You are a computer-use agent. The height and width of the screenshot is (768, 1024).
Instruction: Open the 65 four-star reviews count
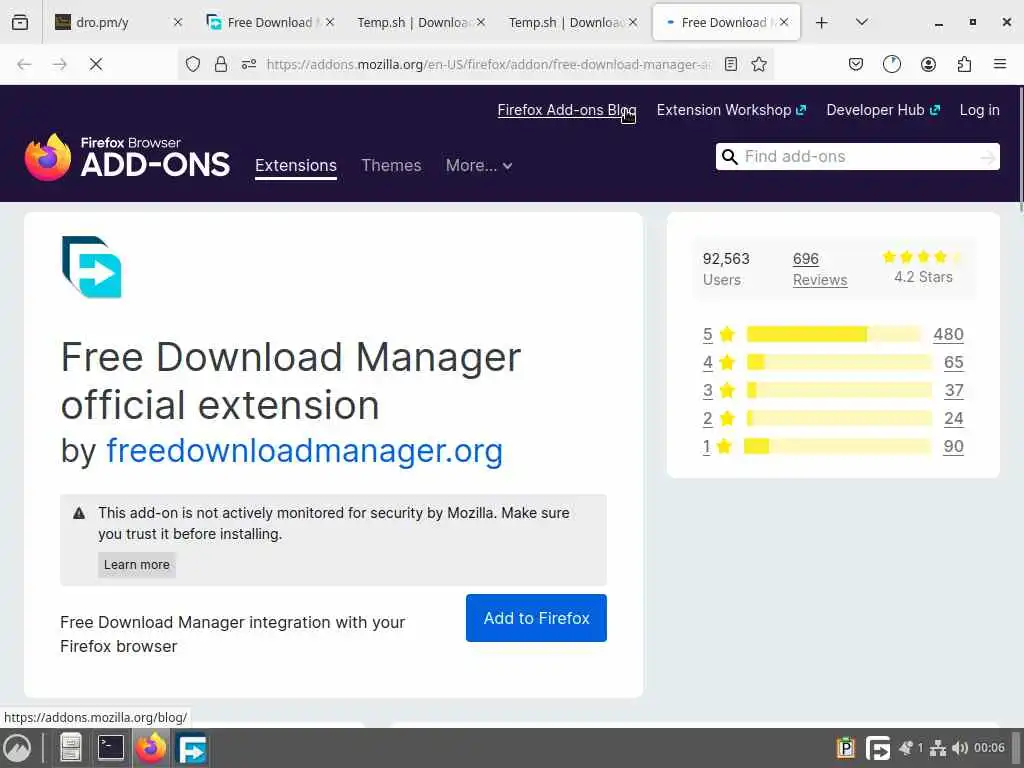coord(953,362)
